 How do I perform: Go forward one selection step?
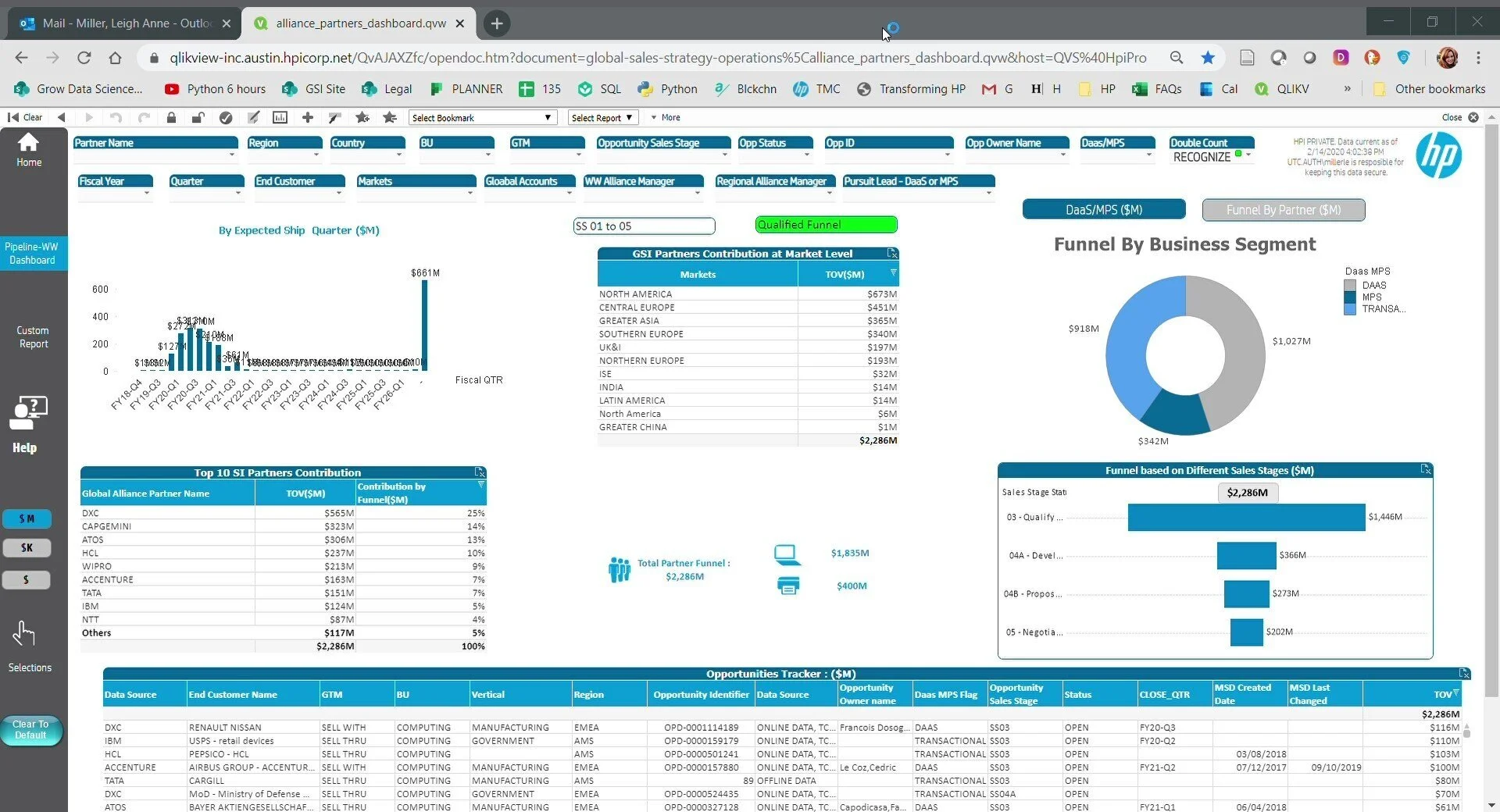[88, 117]
